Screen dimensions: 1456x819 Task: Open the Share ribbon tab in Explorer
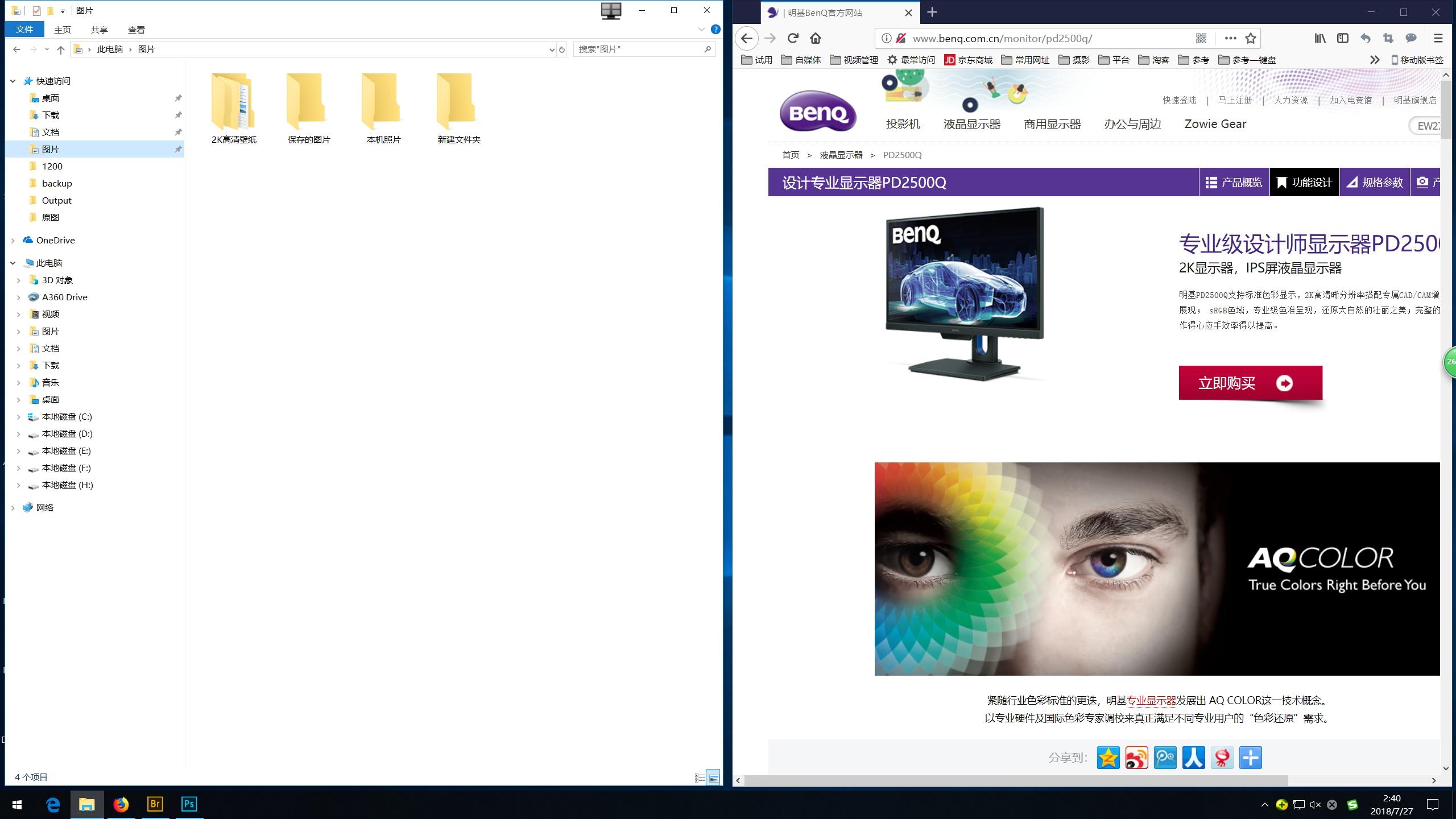(100, 30)
